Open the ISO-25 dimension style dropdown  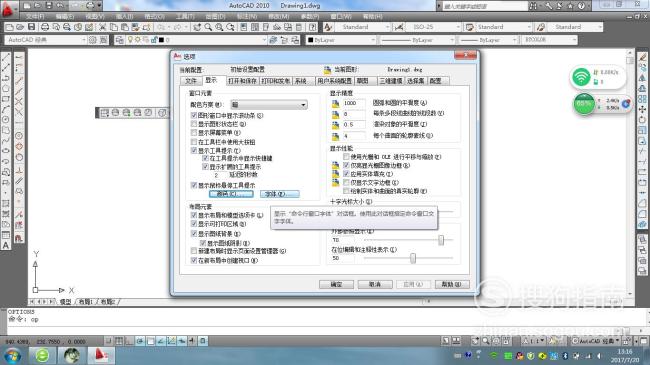click(x=433, y=27)
